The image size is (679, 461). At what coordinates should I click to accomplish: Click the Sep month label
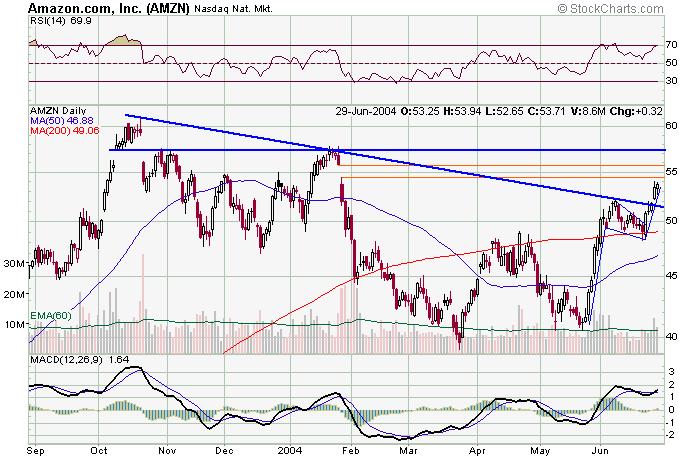pyautogui.click(x=35, y=451)
